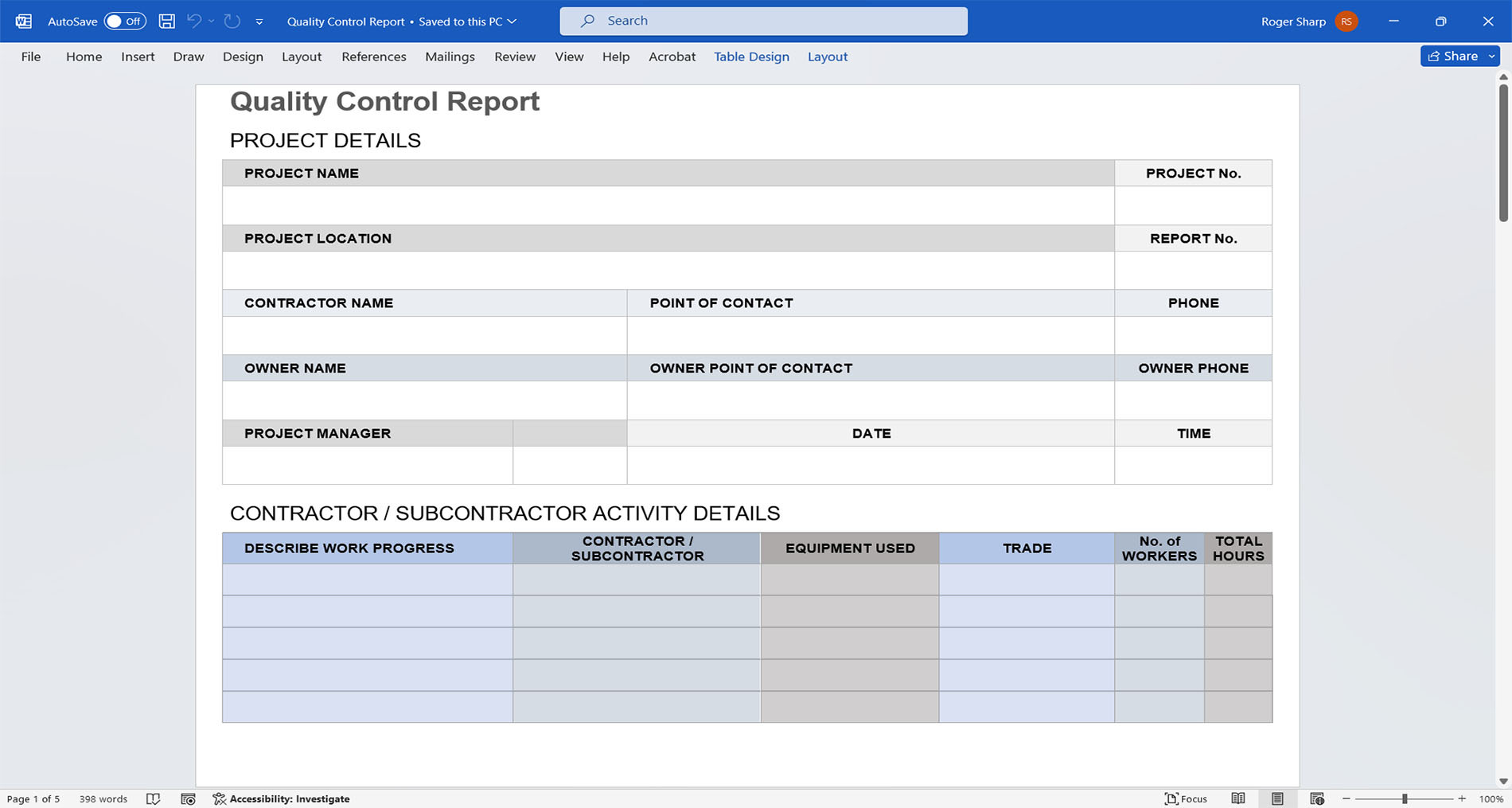The image size is (1512, 808).
Task: Save the document with the floppy disk icon
Action: coord(166,21)
